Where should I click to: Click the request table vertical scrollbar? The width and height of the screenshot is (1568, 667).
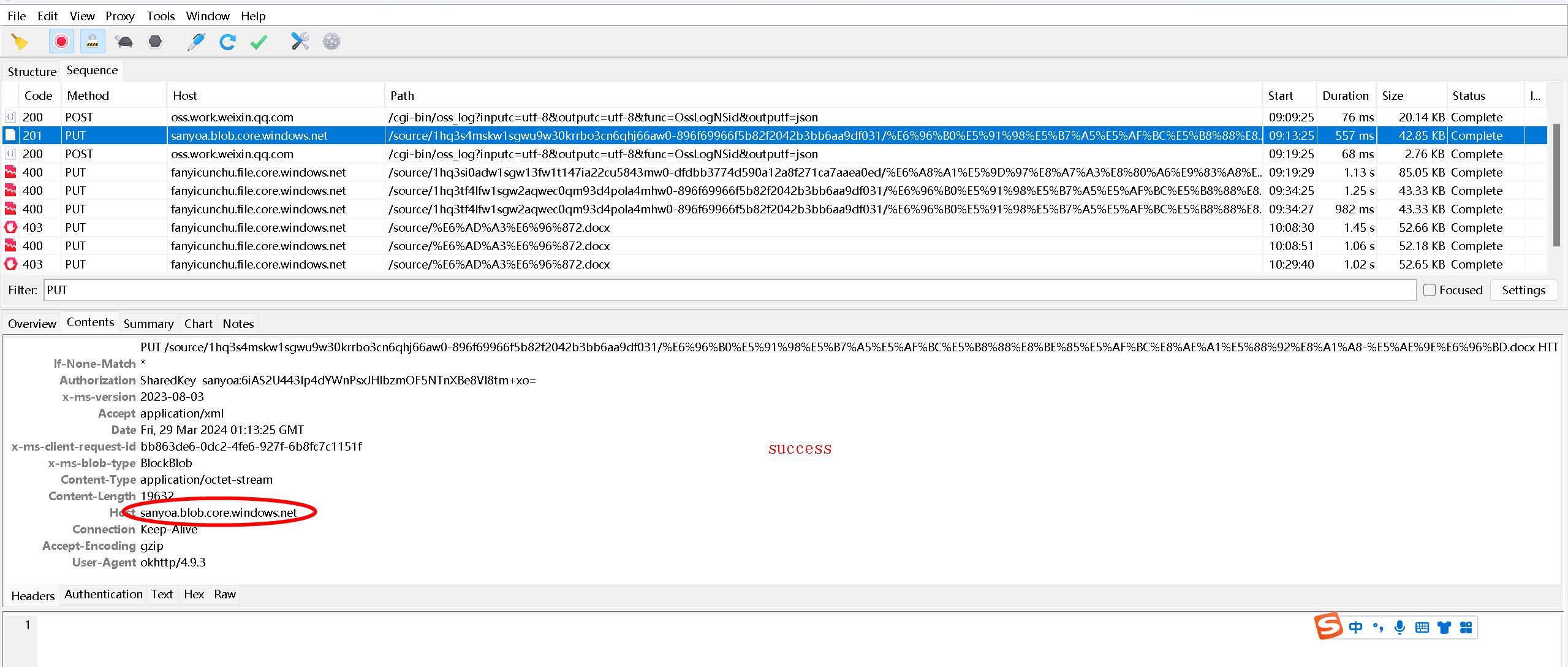point(1556,184)
